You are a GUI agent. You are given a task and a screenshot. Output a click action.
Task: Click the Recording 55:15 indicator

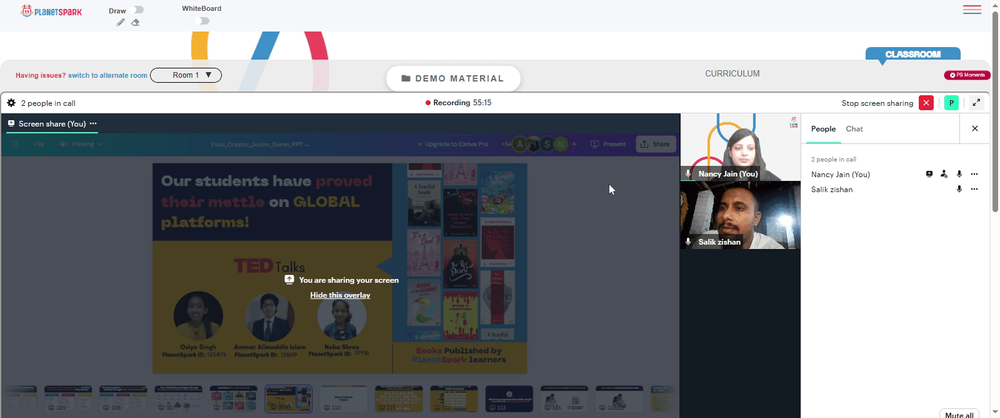(458, 103)
